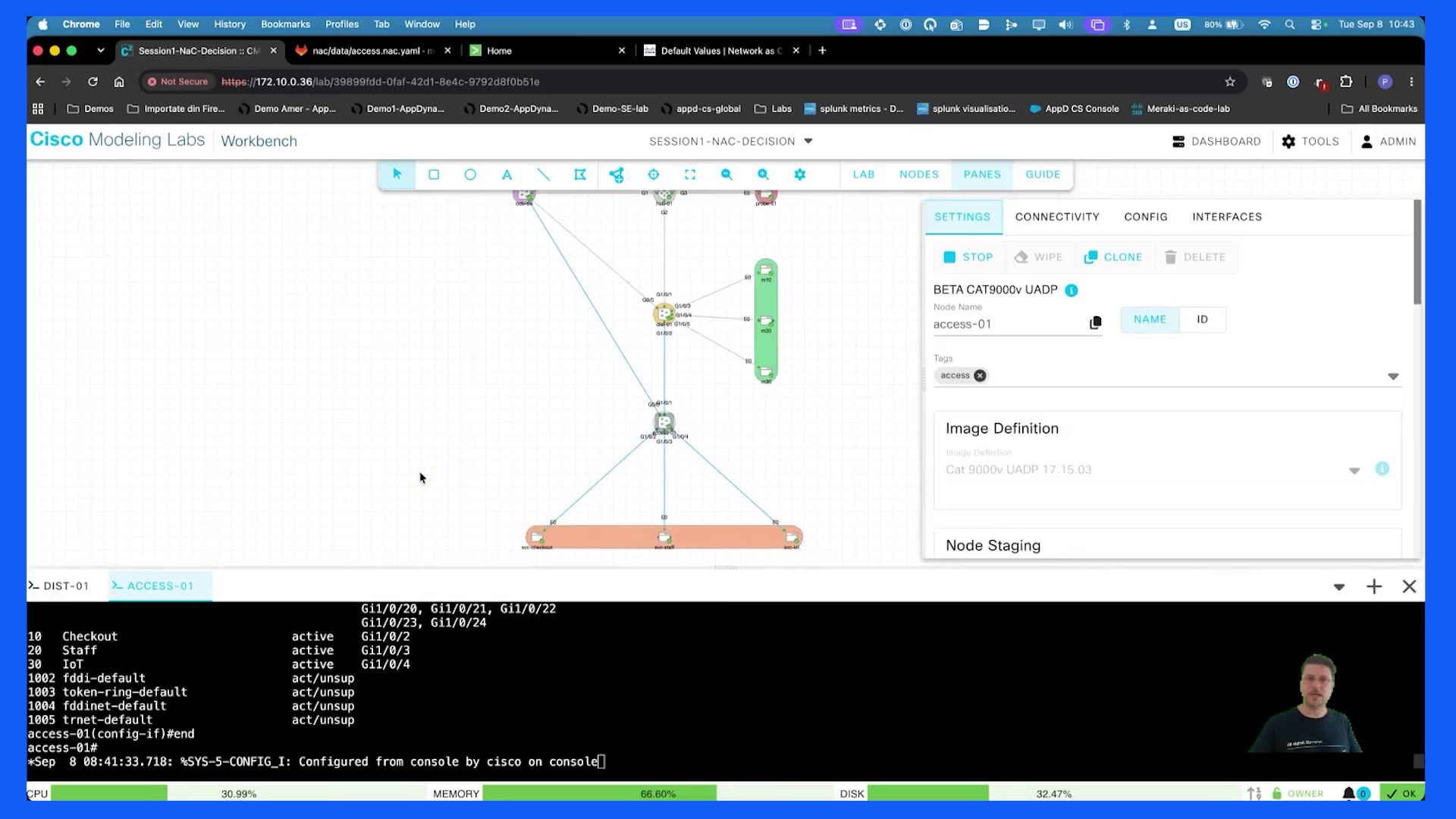Open the History menu in Chrome
Image resolution: width=1456 pixels, height=819 pixels.
pos(230,24)
